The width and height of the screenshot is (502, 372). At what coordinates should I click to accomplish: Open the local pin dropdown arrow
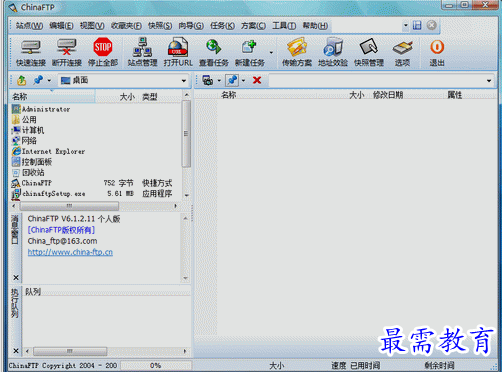point(49,80)
